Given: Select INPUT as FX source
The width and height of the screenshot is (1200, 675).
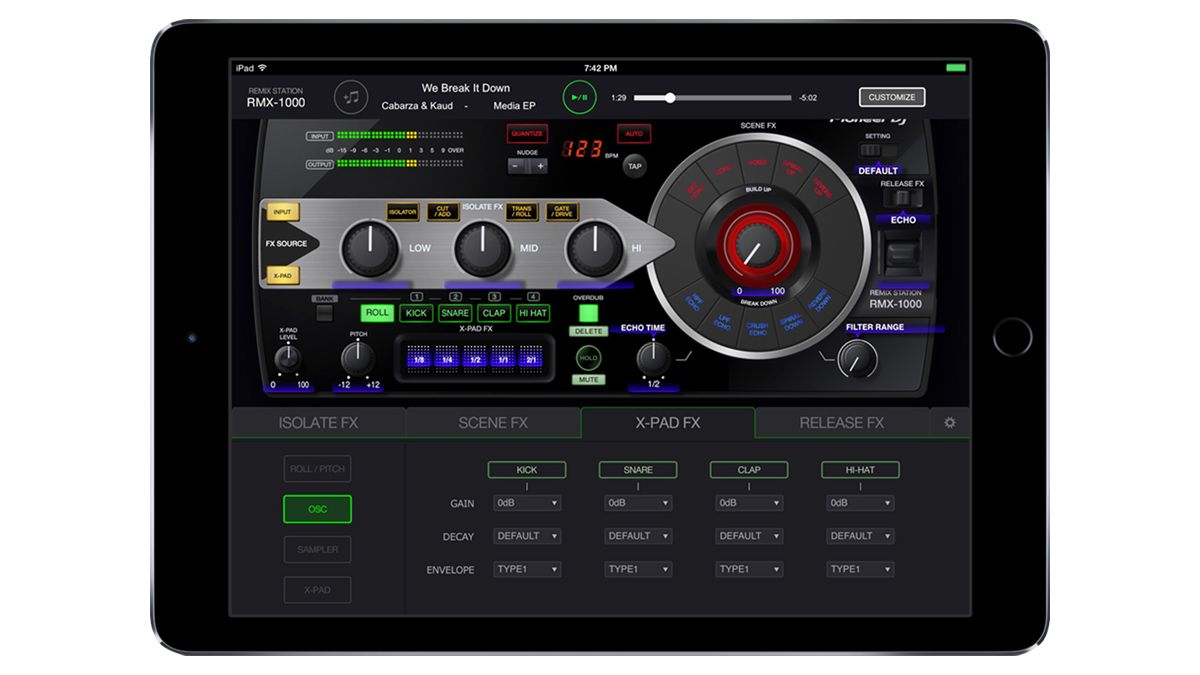Looking at the screenshot, I should point(282,212).
